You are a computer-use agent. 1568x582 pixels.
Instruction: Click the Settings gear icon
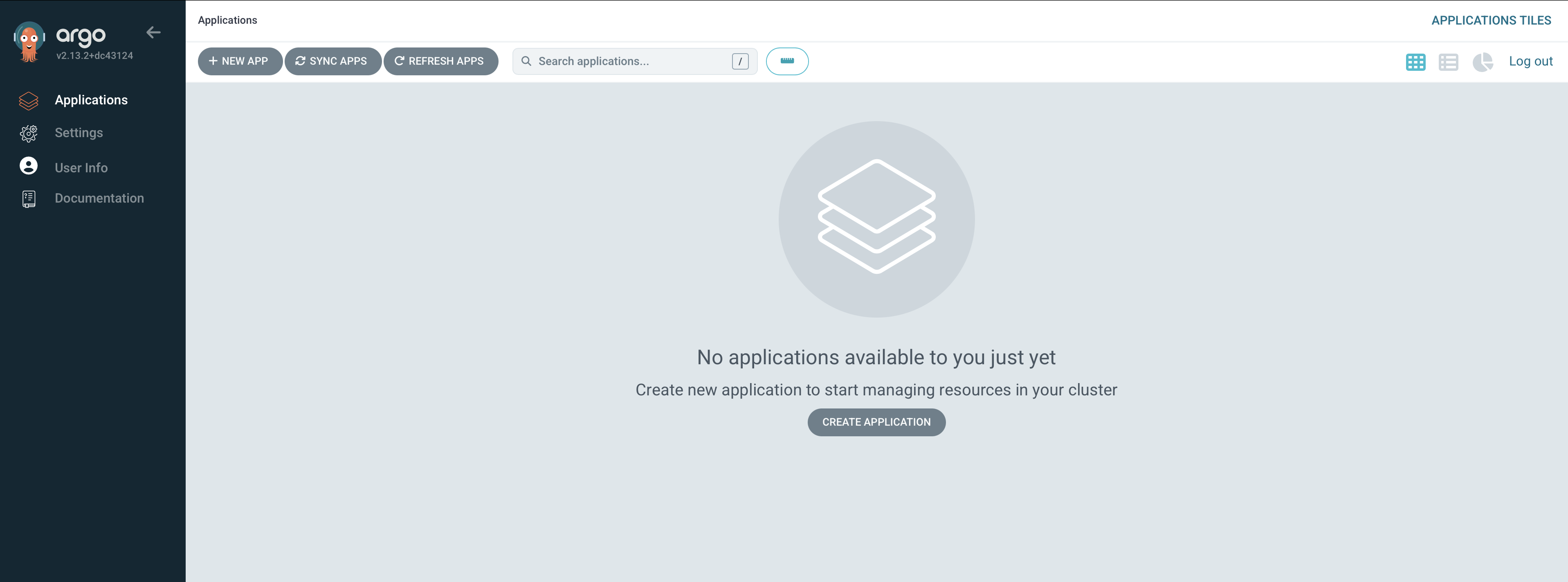coord(29,133)
